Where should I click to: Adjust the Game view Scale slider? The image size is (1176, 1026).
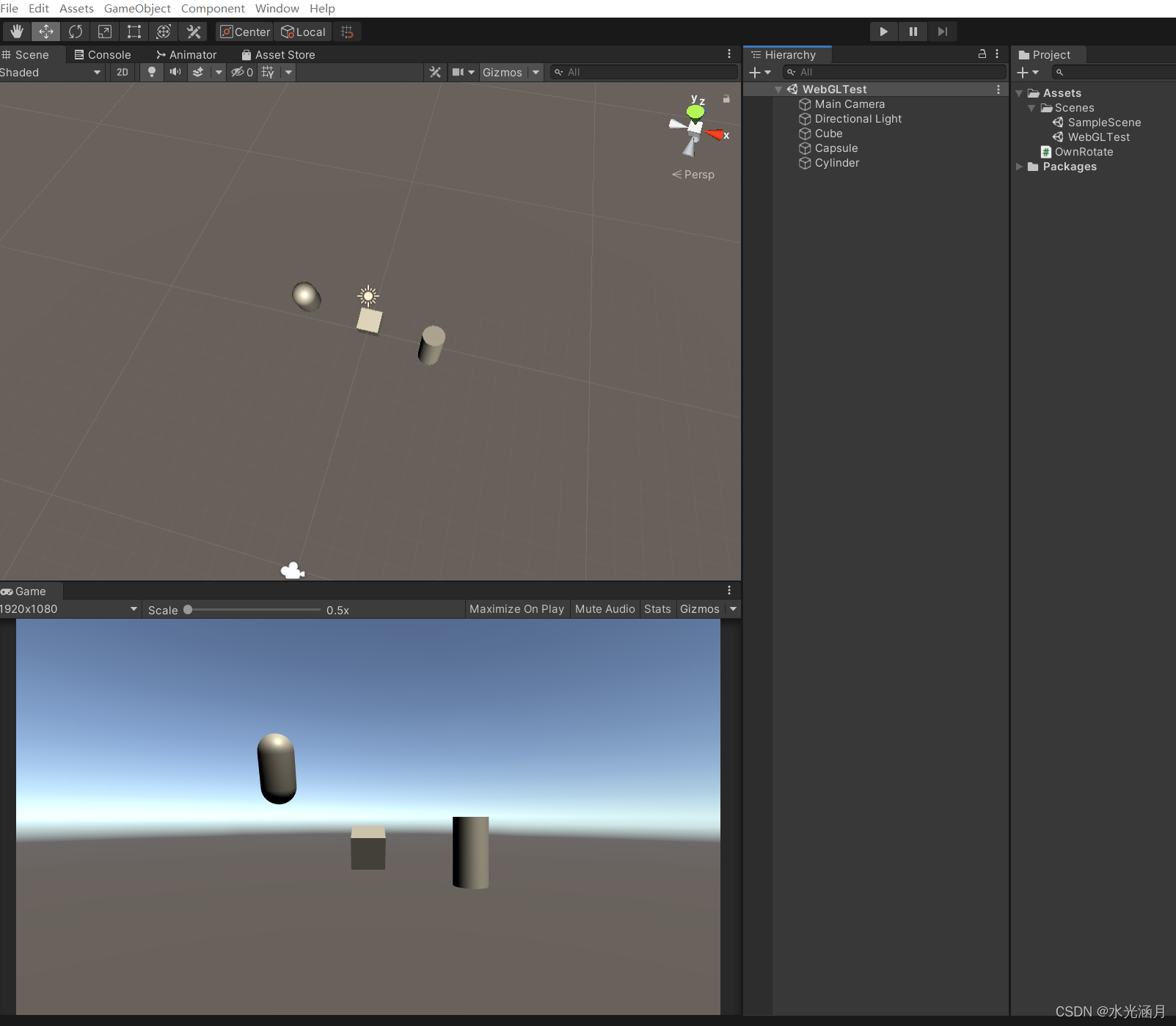pos(188,609)
